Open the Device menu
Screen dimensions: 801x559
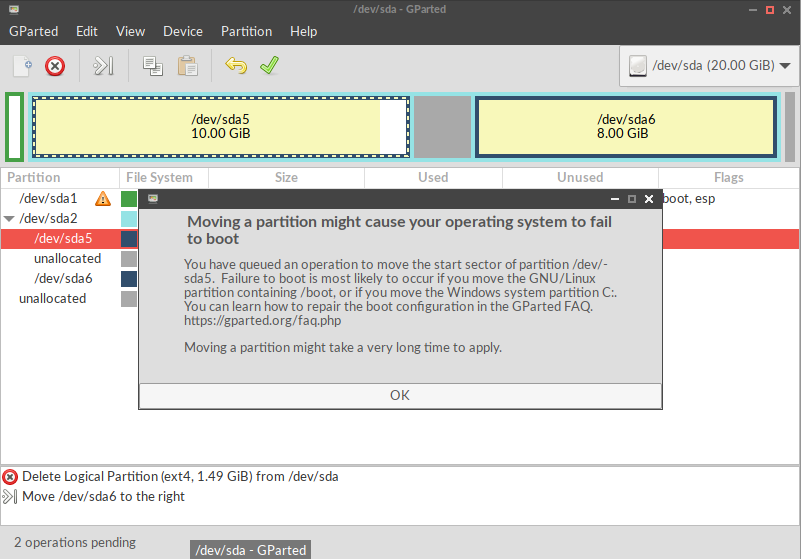point(183,31)
